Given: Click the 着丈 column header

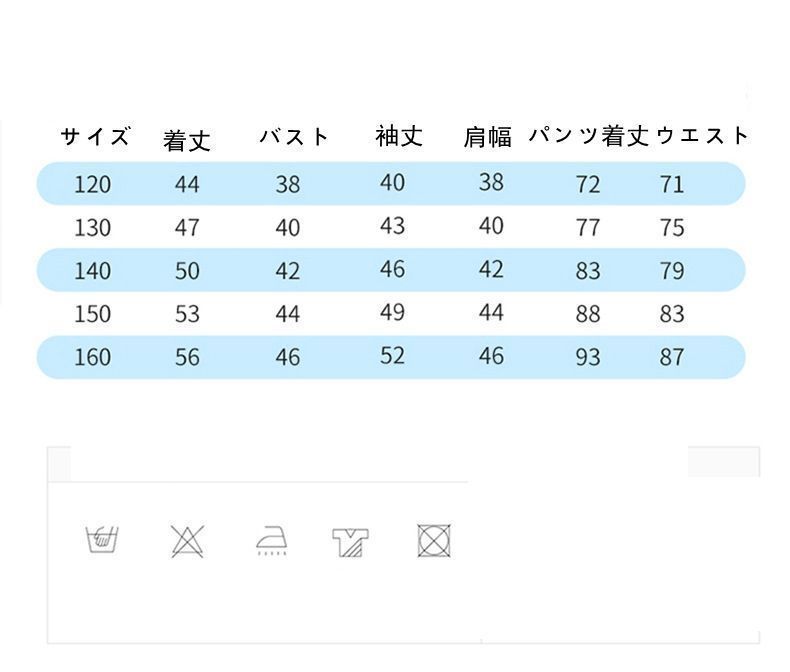Looking at the screenshot, I should pyautogui.click(x=187, y=140).
